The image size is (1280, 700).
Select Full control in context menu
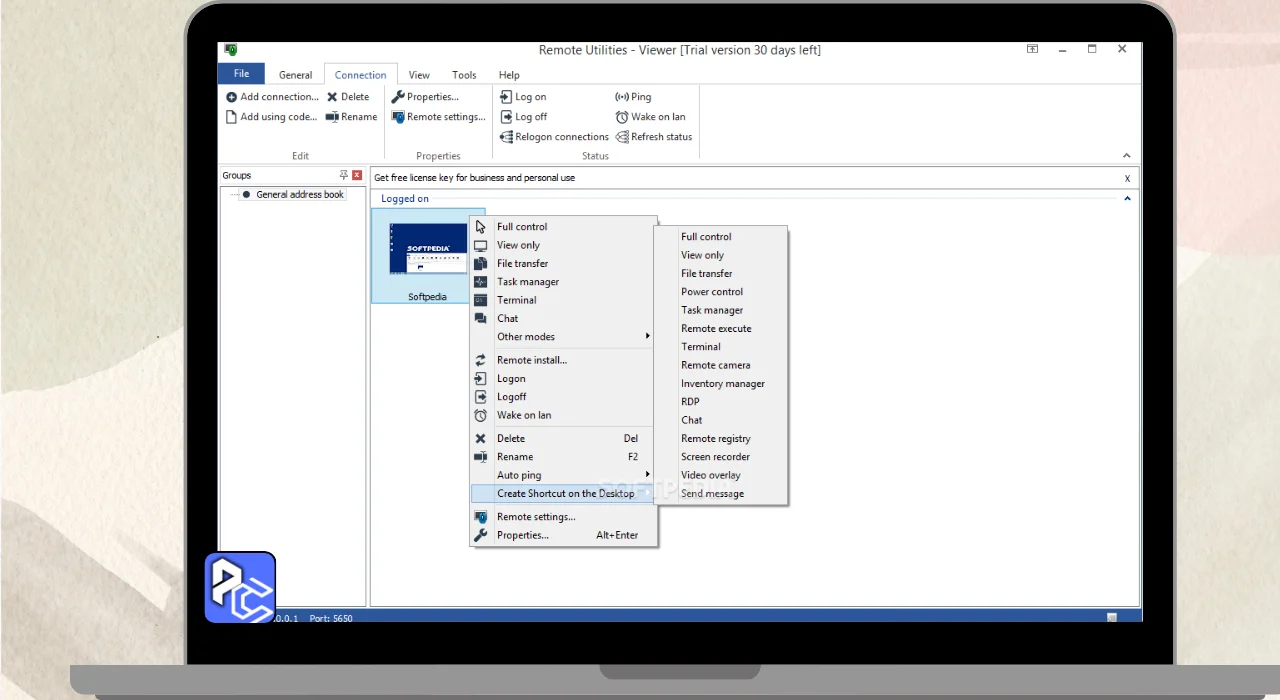tap(522, 227)
